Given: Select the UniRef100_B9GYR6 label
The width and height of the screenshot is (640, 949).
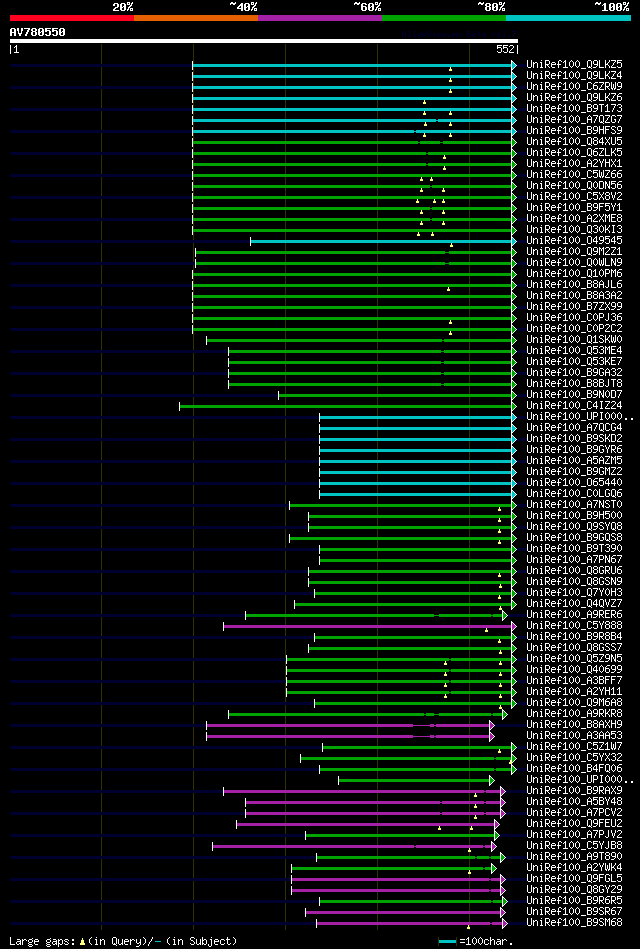Looking at the screenshot, I should [575, 450].
